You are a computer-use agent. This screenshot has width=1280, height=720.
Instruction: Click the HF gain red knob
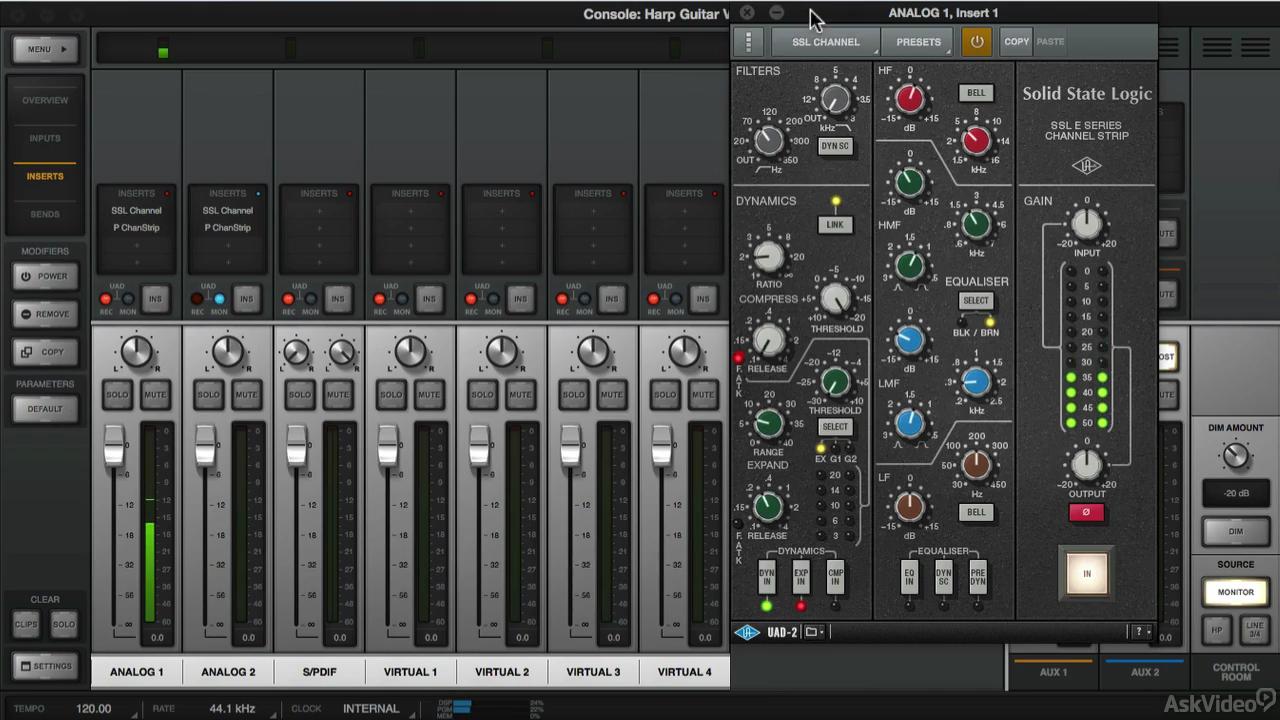pyautogui.click(x=909, y=98)
